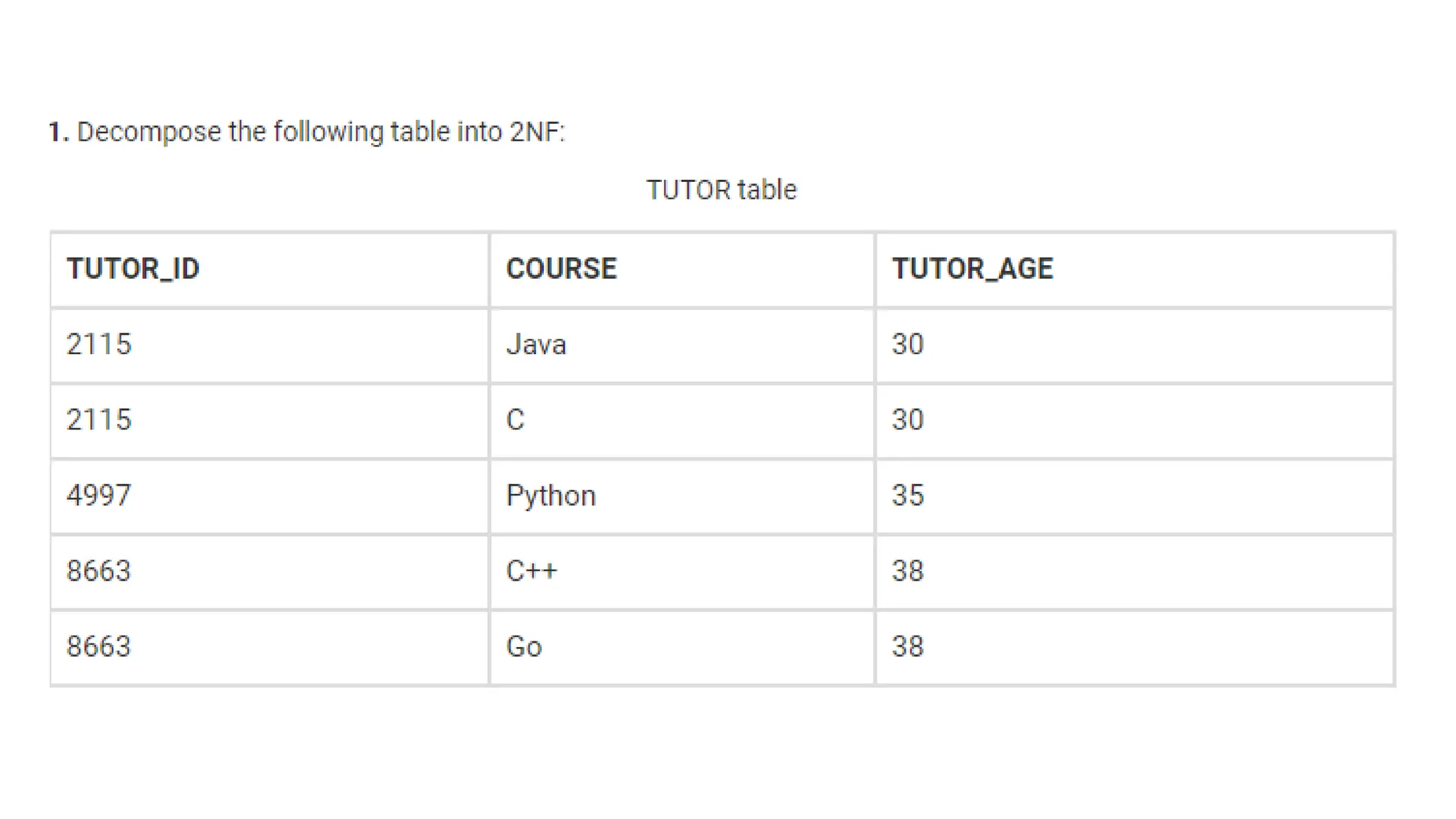This screenshot has height=819, width=1456.
Task: Select tutor ID 2115 in the C row
Action: (x=99, y=420)
